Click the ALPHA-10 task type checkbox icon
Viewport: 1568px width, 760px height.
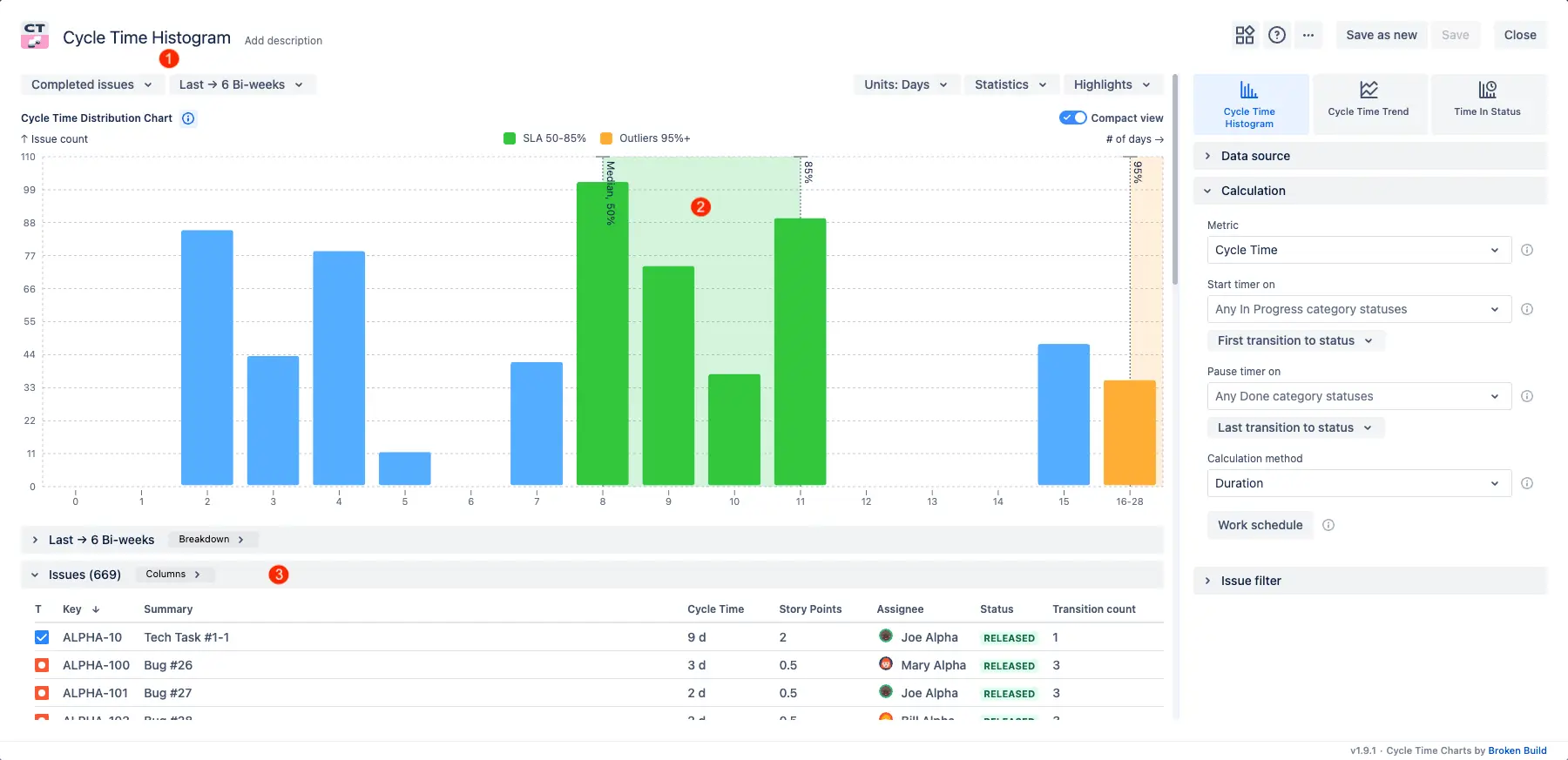tap(41, 637)
